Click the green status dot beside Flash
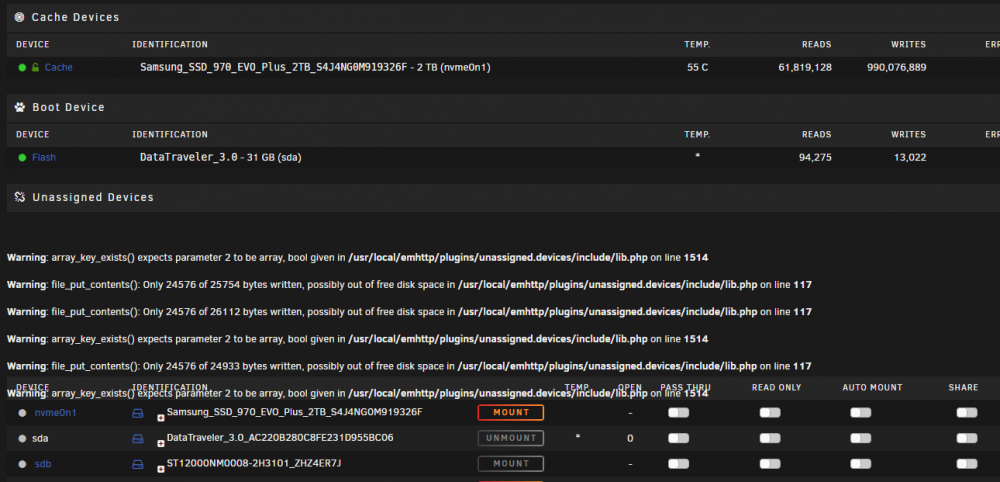Image resolution: width=1000 pixels, height=482 pixels. [22, 157]
